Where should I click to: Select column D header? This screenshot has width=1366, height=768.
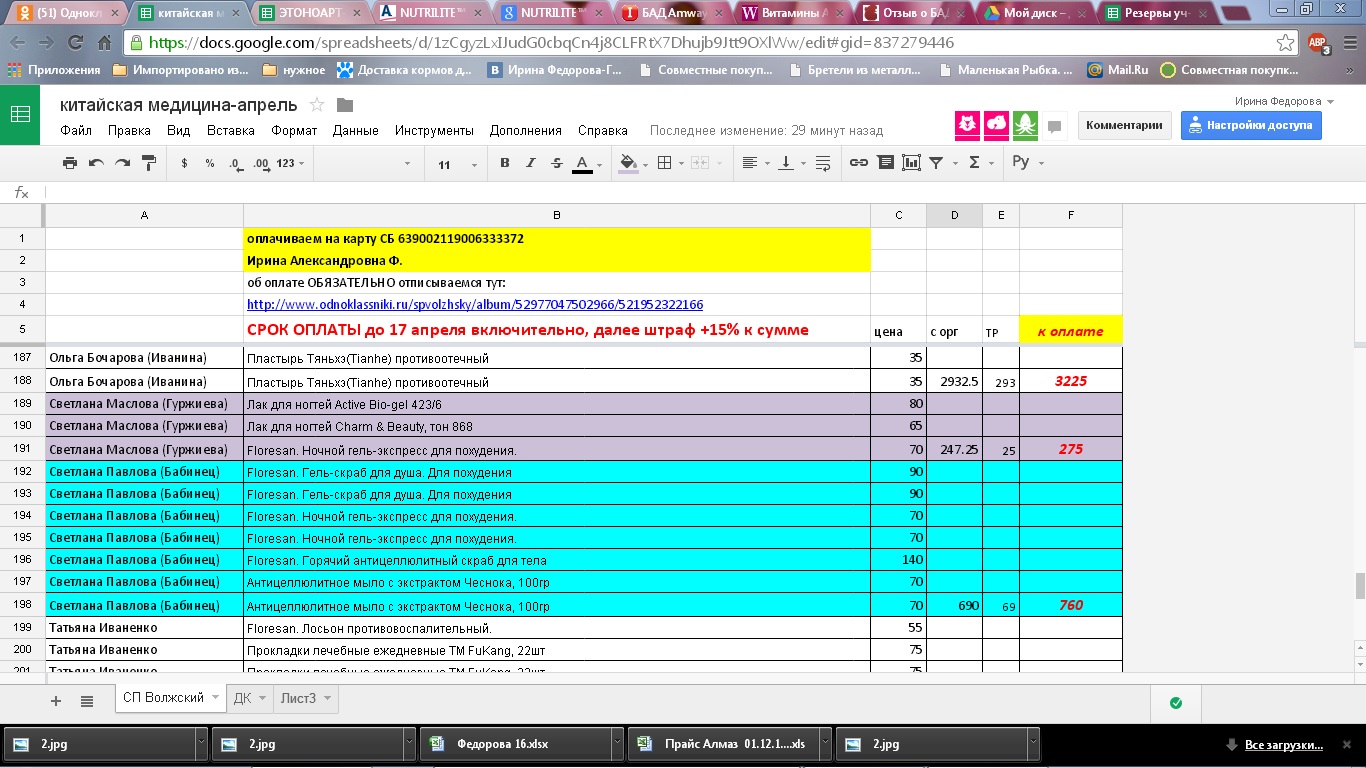tap(955, 215)
